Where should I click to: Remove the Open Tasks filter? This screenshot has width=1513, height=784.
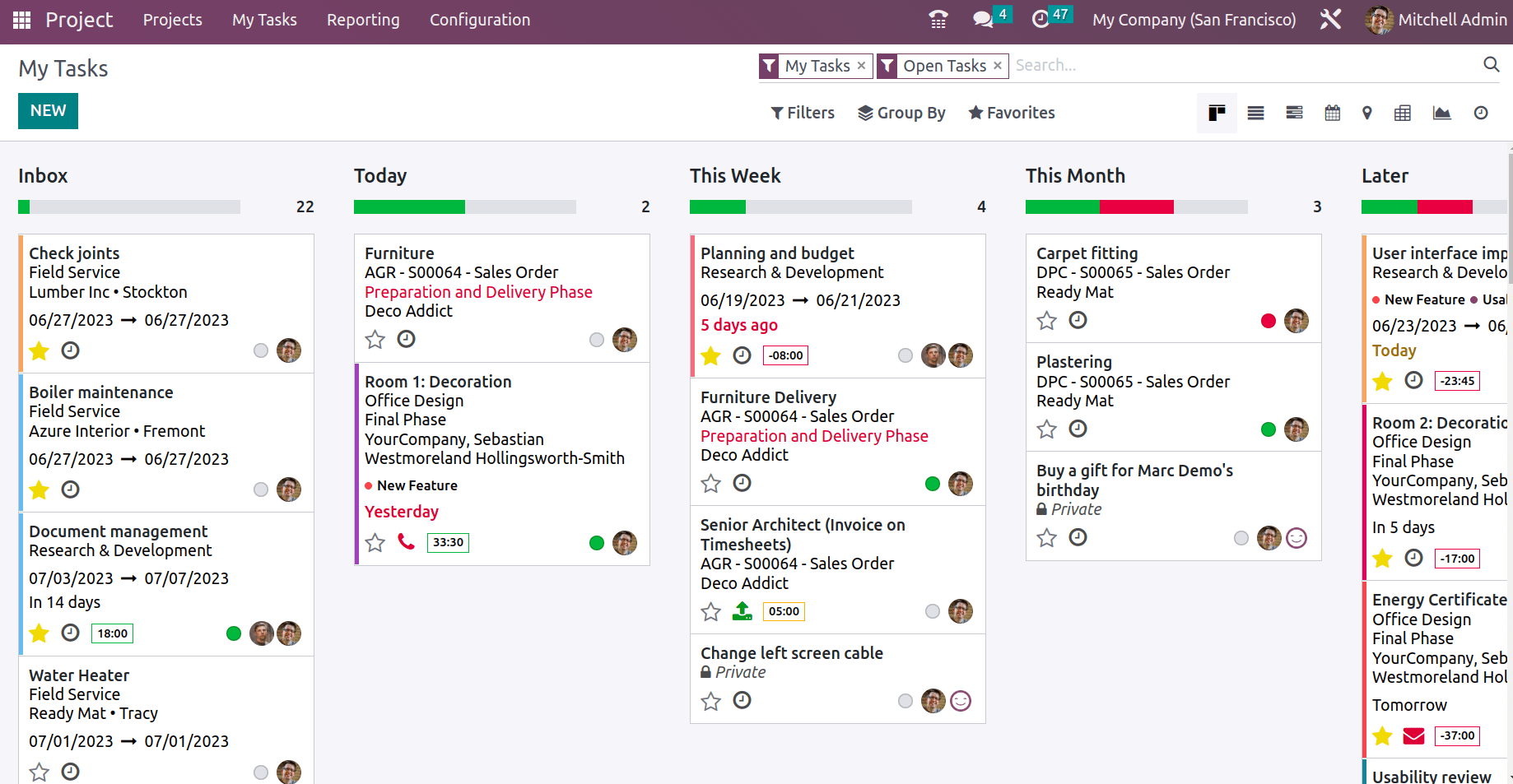(997, 65)
